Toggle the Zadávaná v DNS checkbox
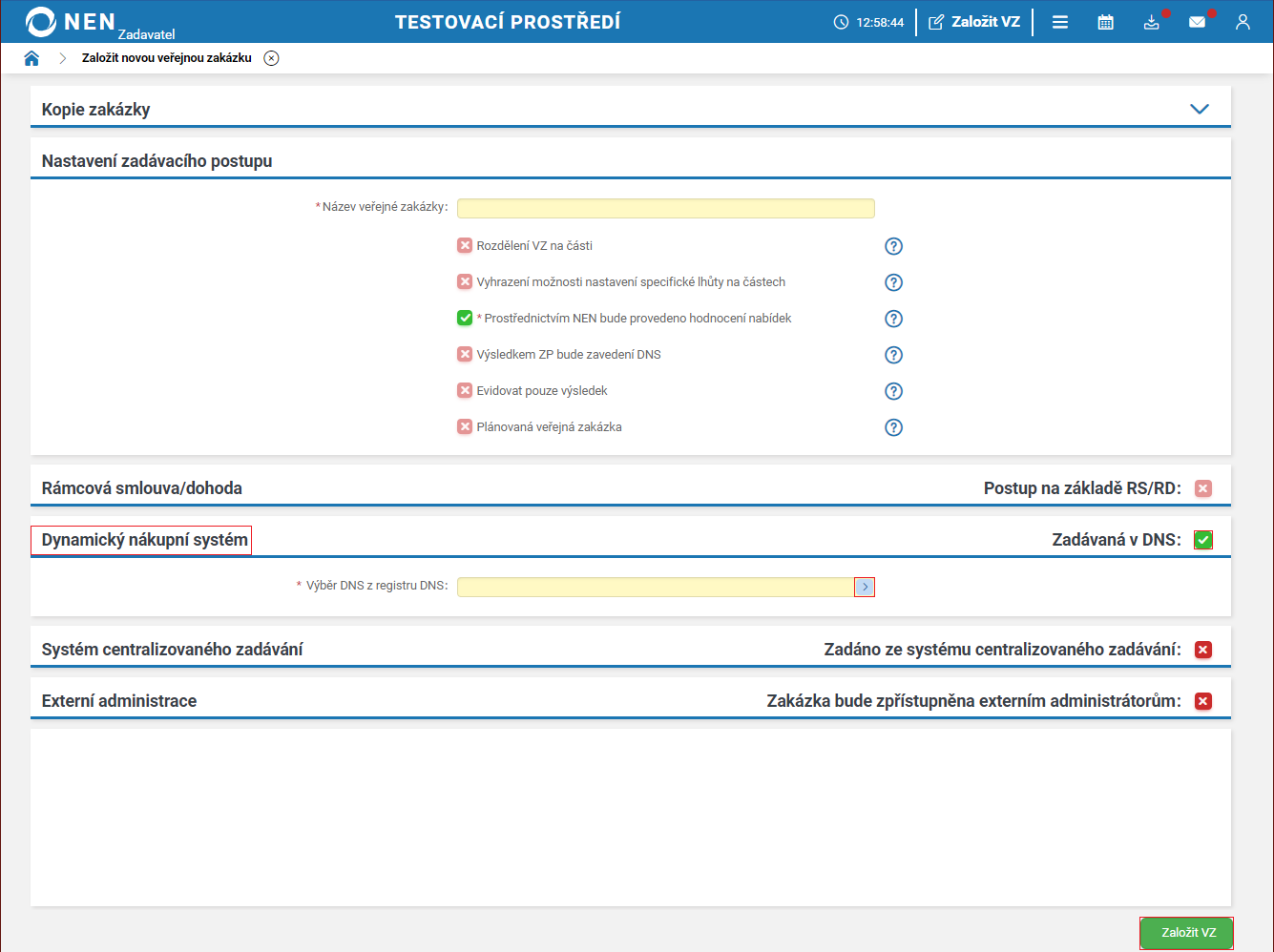The width and height of the screenshot is (1274, 952). (x=1203, y=540)
